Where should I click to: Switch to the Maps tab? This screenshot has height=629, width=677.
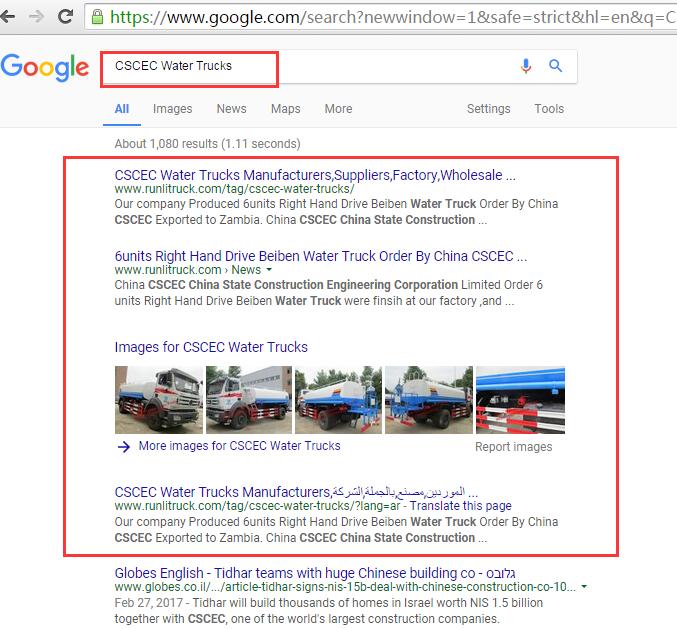pyautogui.click(x=285, y=109)
